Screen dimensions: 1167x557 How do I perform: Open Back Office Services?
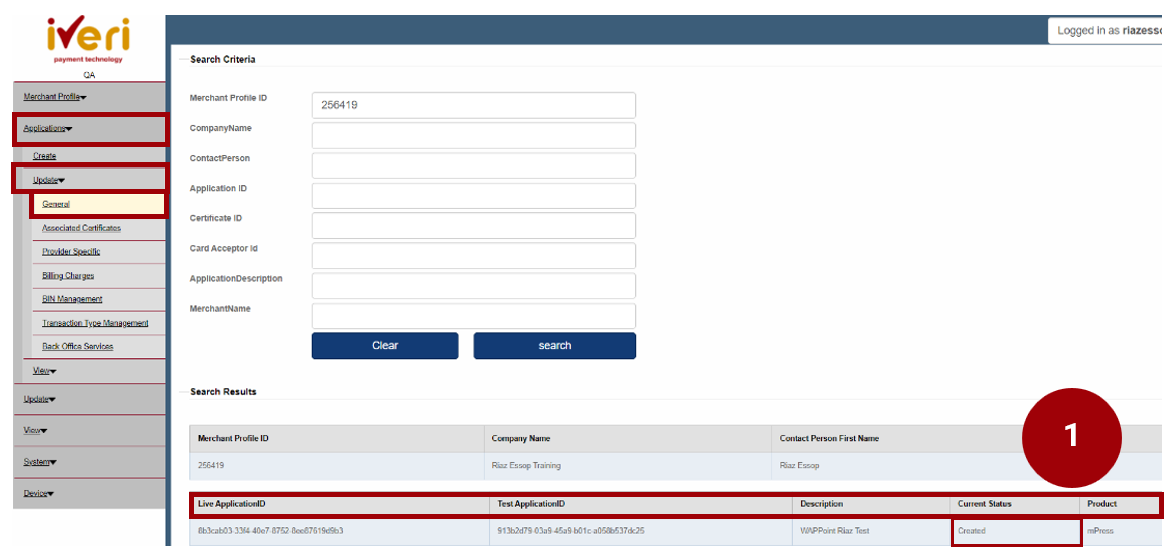(x=78, y=347)
